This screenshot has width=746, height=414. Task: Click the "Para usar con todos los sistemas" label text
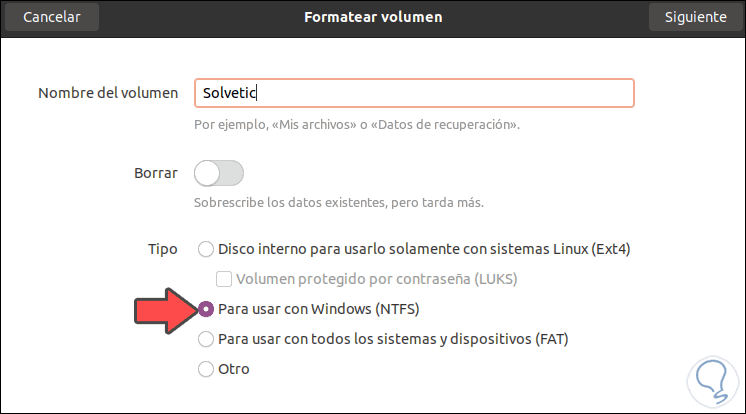click(393, 339)
